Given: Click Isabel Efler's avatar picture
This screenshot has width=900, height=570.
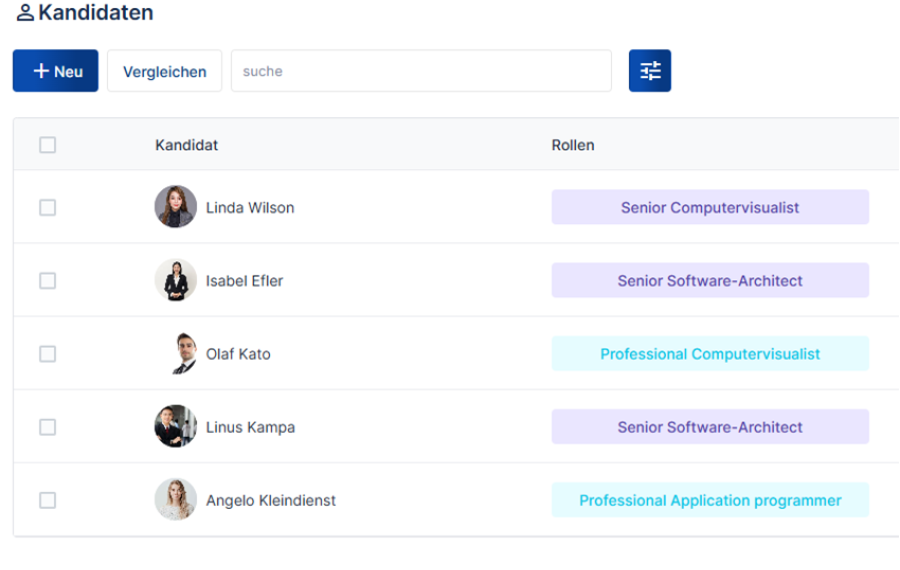Looking at the screenshot, I should (175, 280).
